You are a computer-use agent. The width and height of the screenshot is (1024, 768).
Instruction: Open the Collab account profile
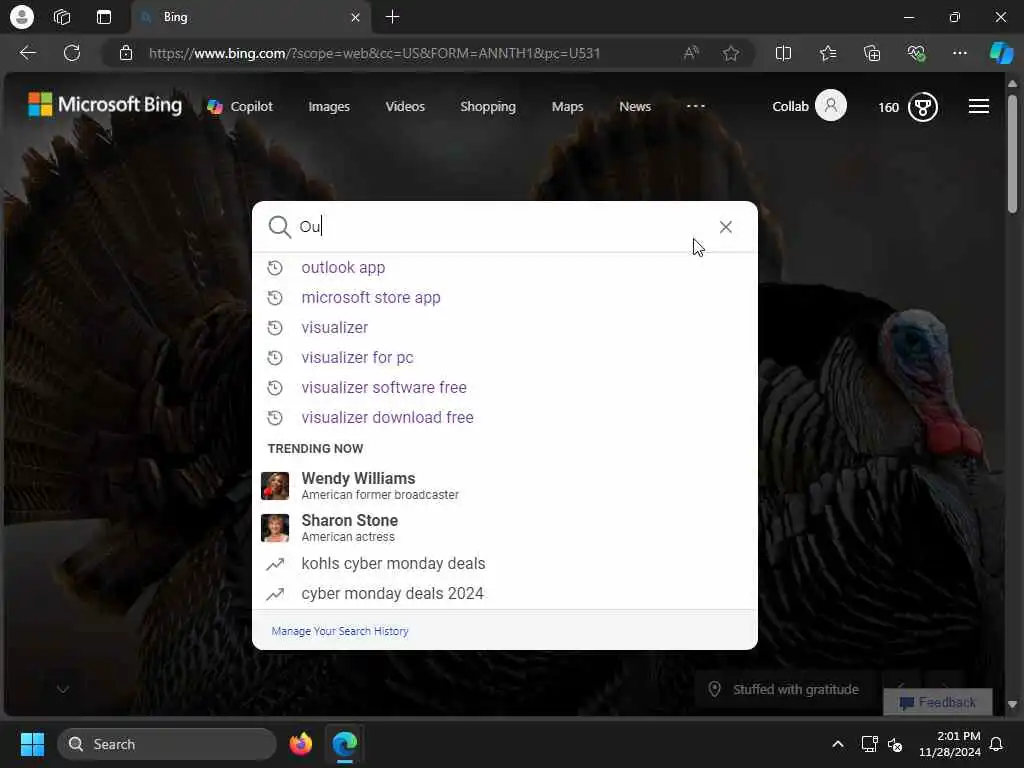point(809,106)
